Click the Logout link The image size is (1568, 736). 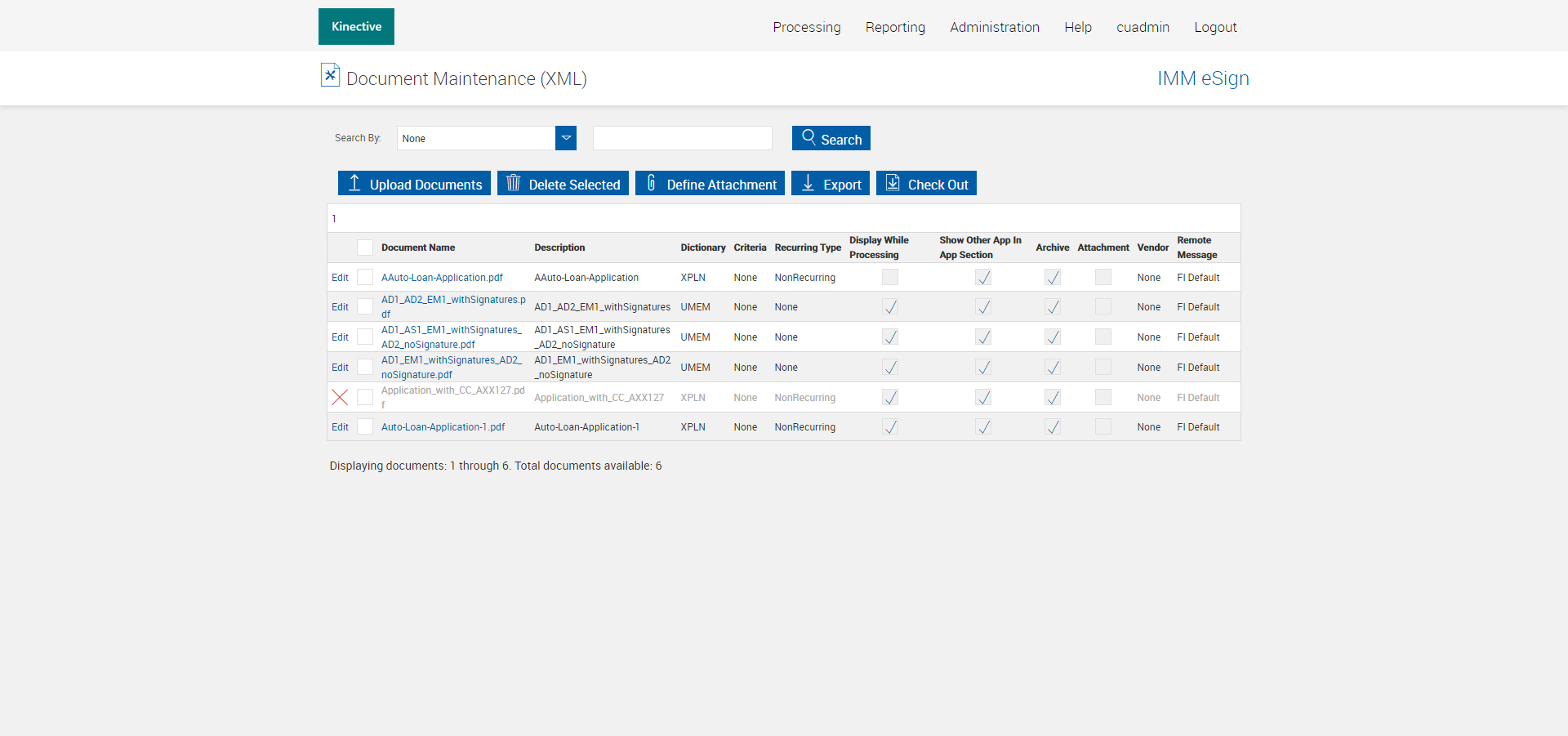point(1214,27)
